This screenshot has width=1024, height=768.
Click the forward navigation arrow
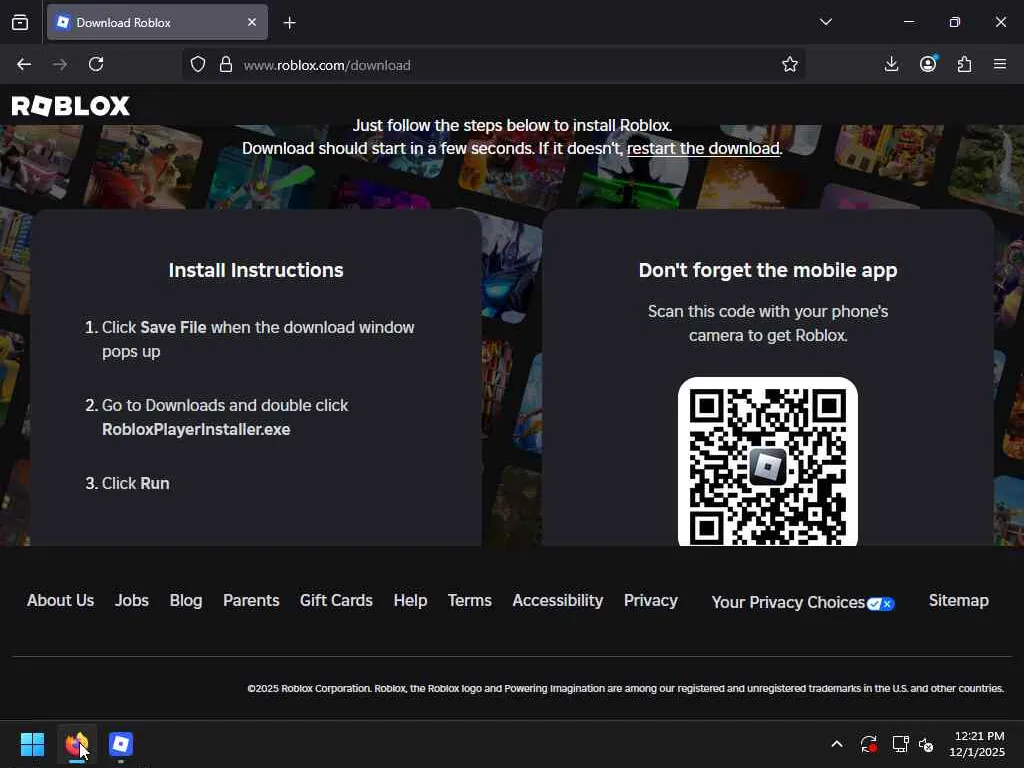point(60,64)
